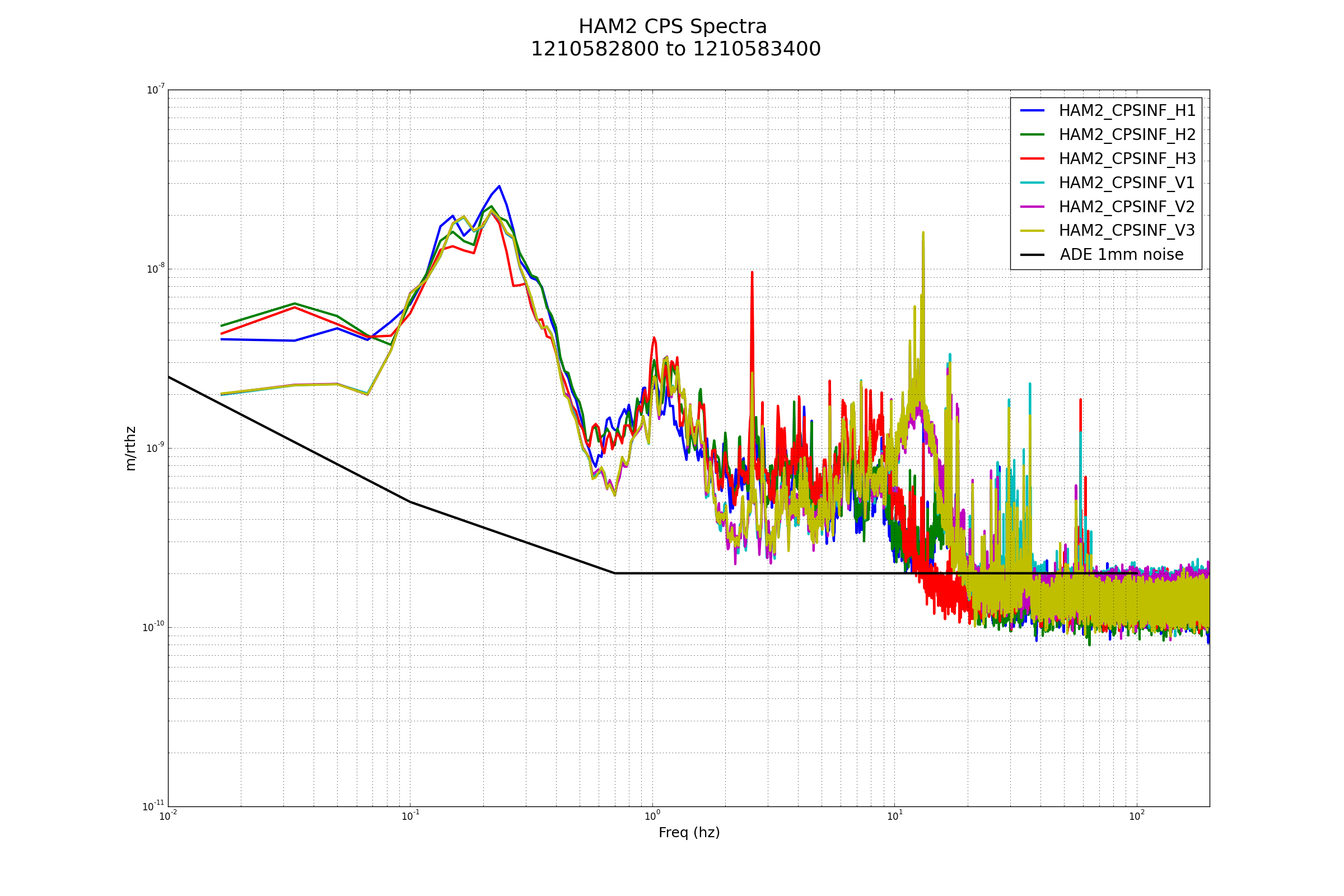Click the m/rthz y-axis label

(x=130, y=449)
